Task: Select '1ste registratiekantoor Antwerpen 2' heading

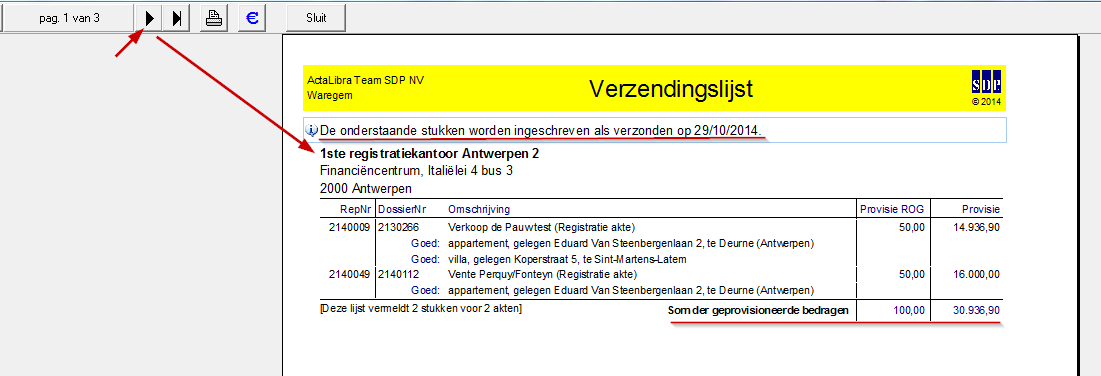Action: coord(429,153)
